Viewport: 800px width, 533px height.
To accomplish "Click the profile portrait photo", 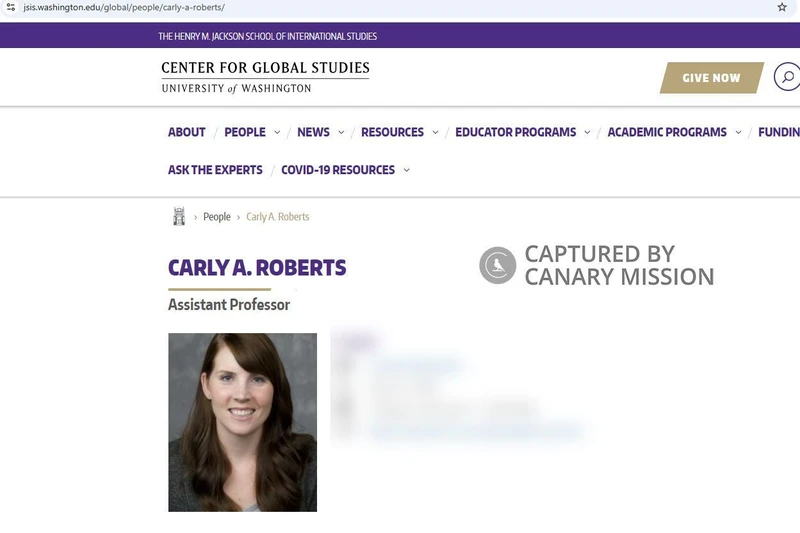I will pyautogui.click(x=242, y=422).
